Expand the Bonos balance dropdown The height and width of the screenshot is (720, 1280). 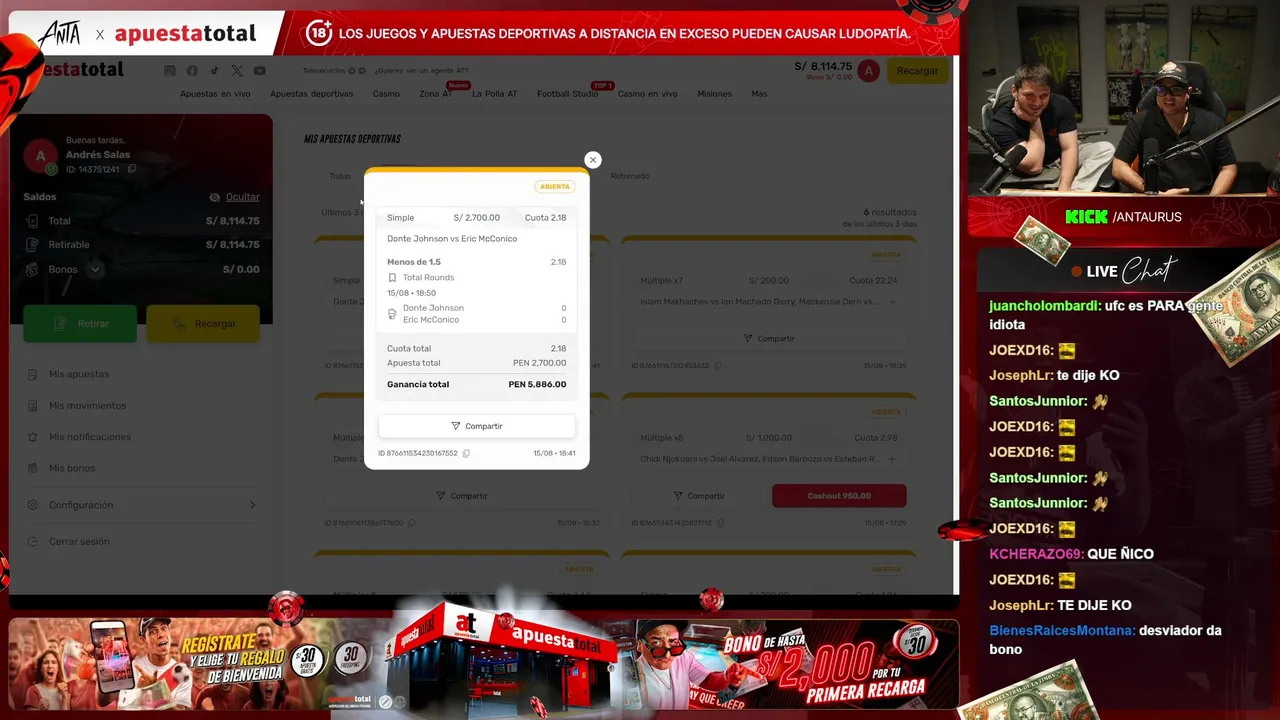click(95, 269)
